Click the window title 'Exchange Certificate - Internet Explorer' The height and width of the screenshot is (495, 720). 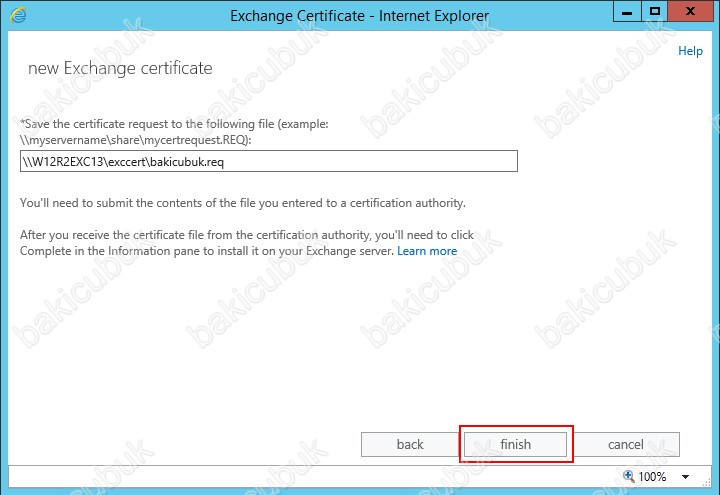pos(359,16)
